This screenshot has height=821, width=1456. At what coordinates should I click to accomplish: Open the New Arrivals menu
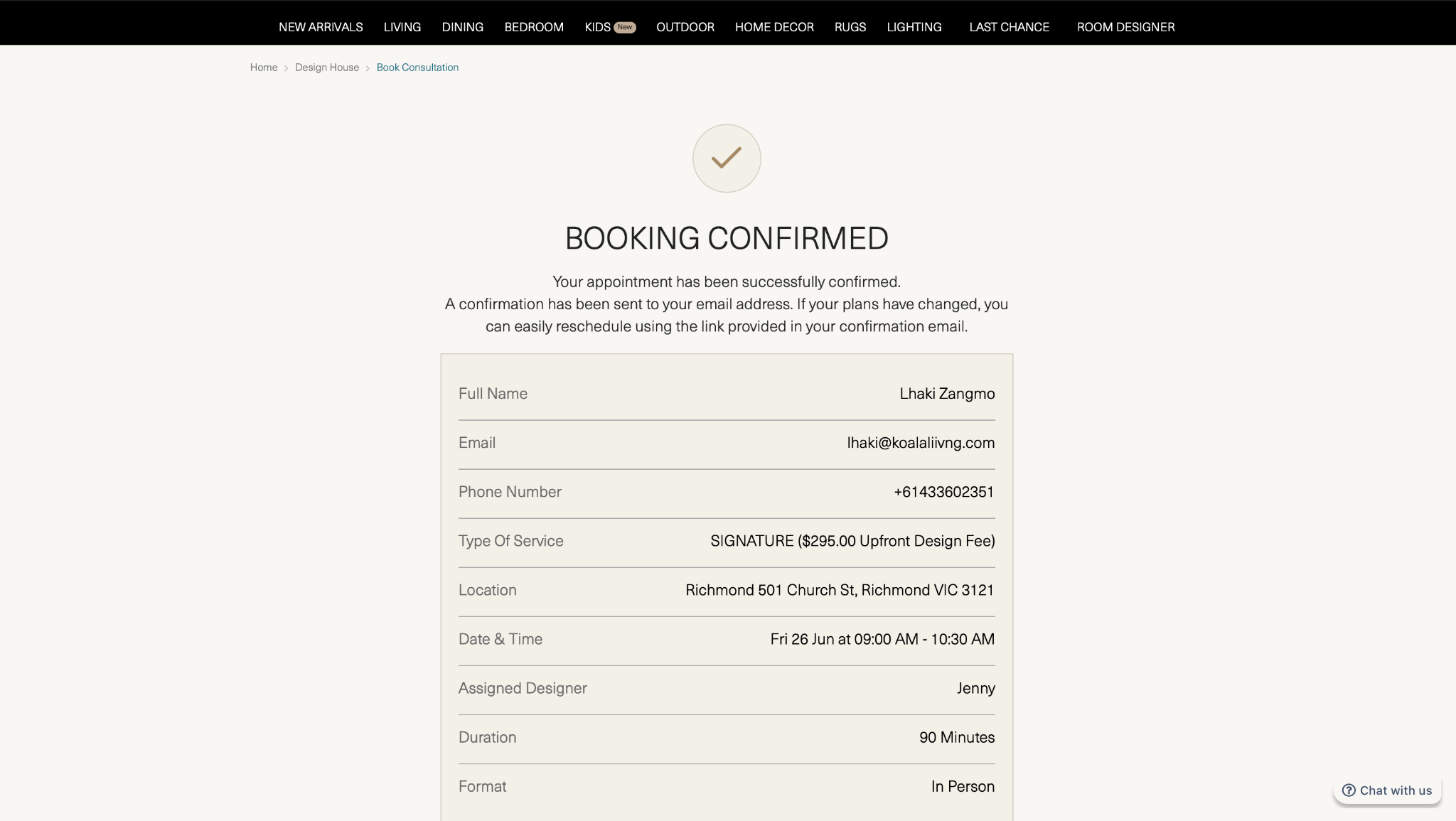[321, 27]
